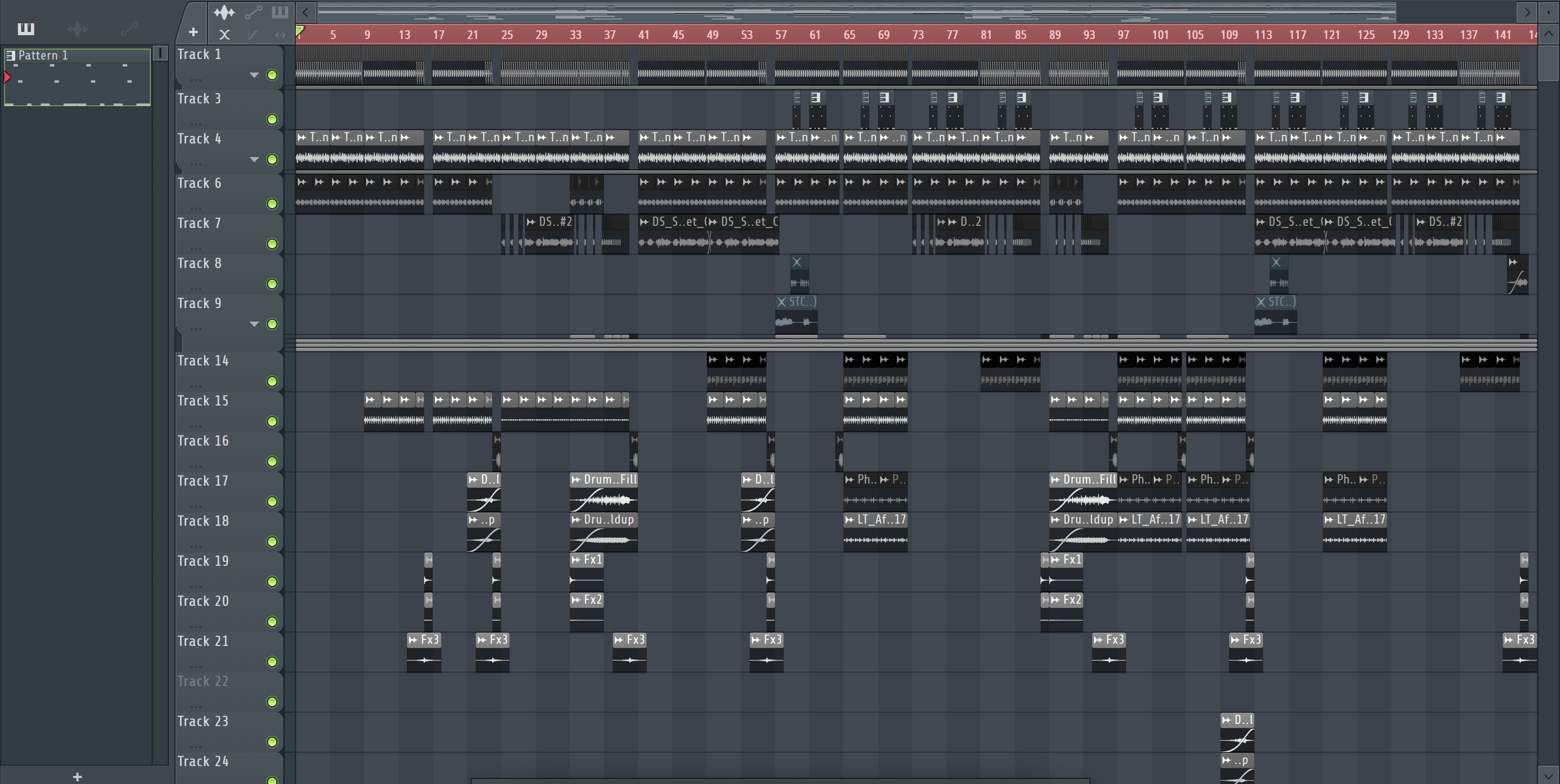Mute Track 3 with its green LED
This screenshot has height=784, width=1560.
pos(272,119)
